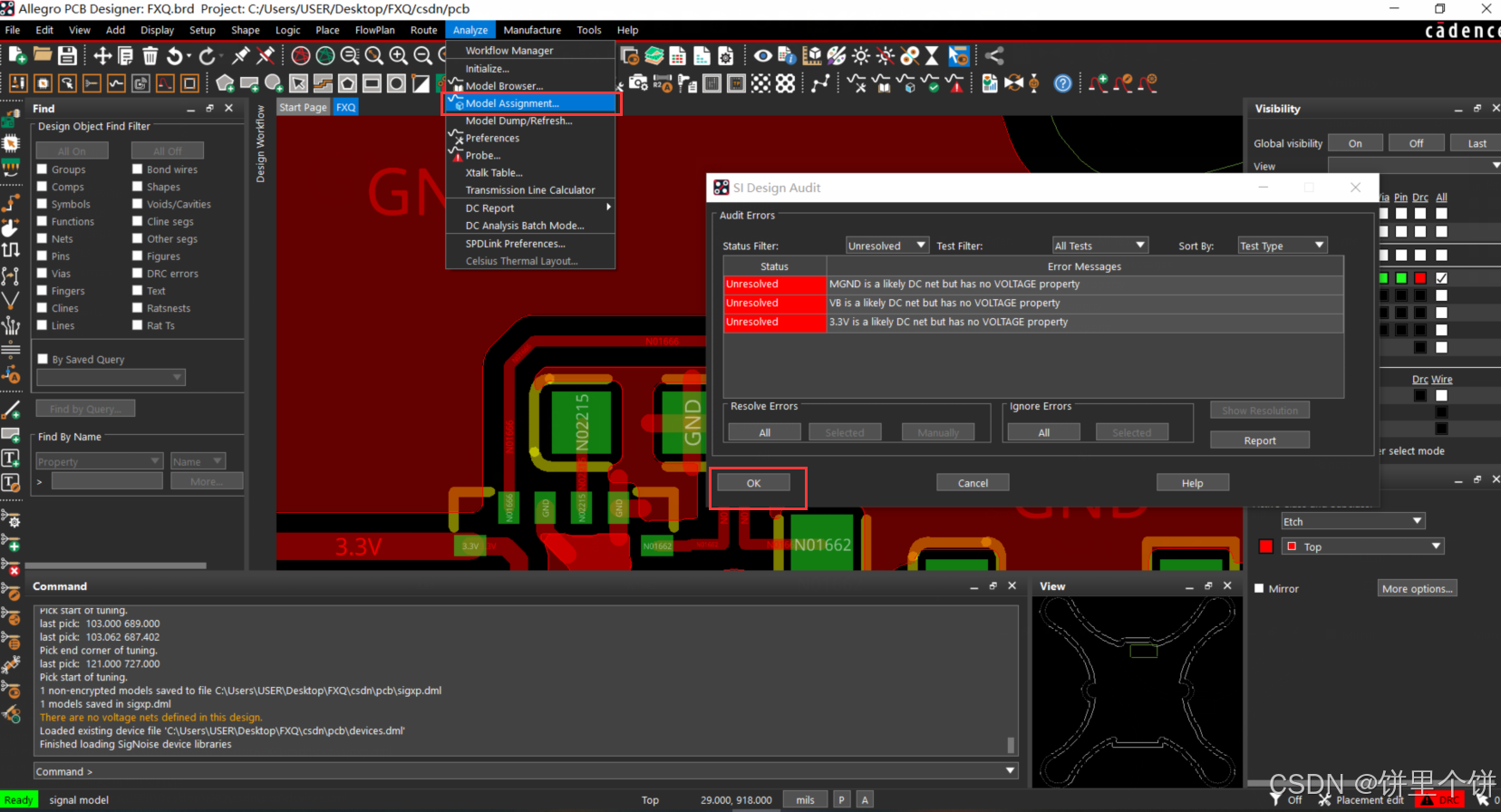Click the add polygon shape icon
1501x812 pixels.
point(225,83)
